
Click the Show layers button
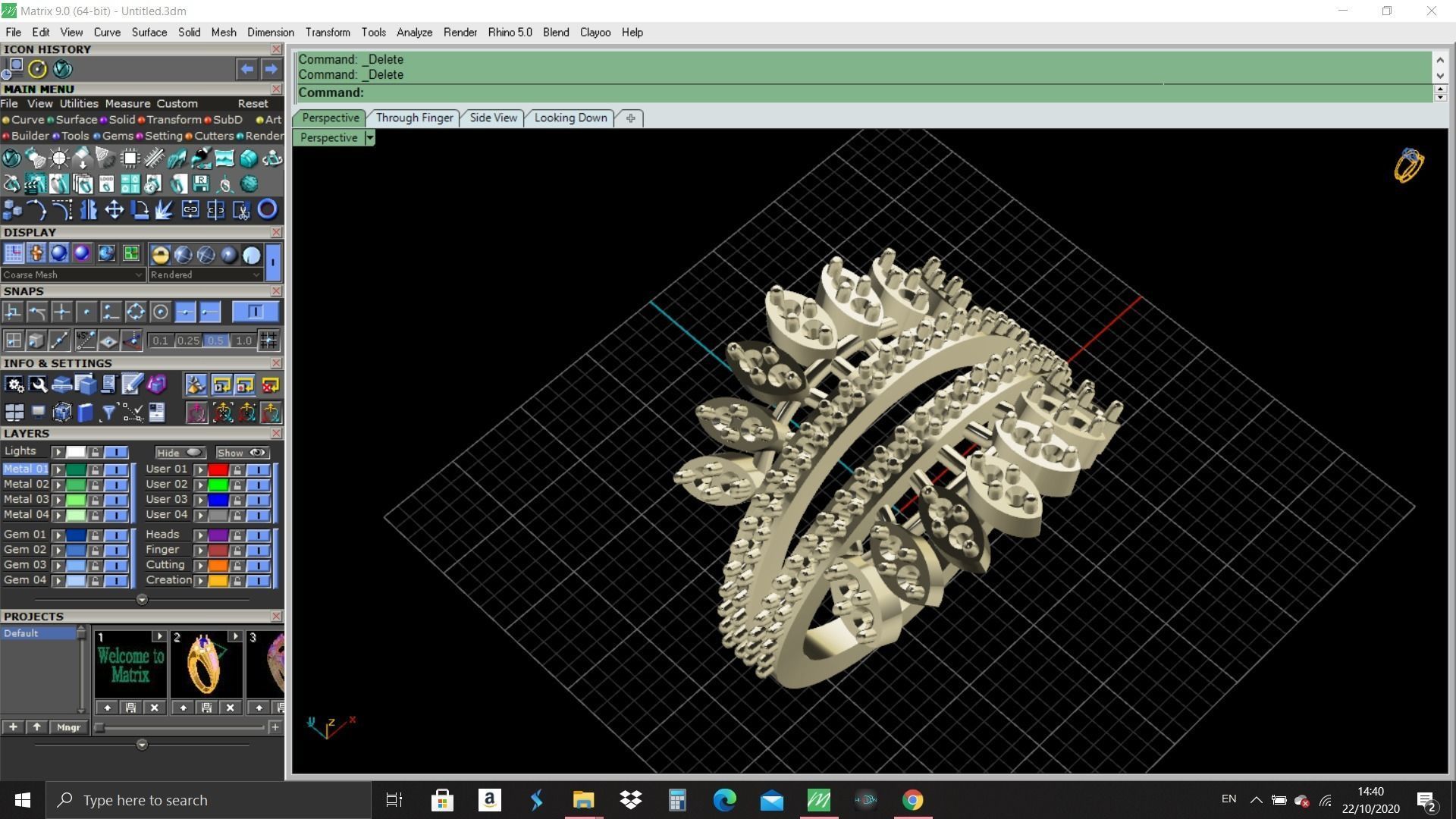pos(242,452)
